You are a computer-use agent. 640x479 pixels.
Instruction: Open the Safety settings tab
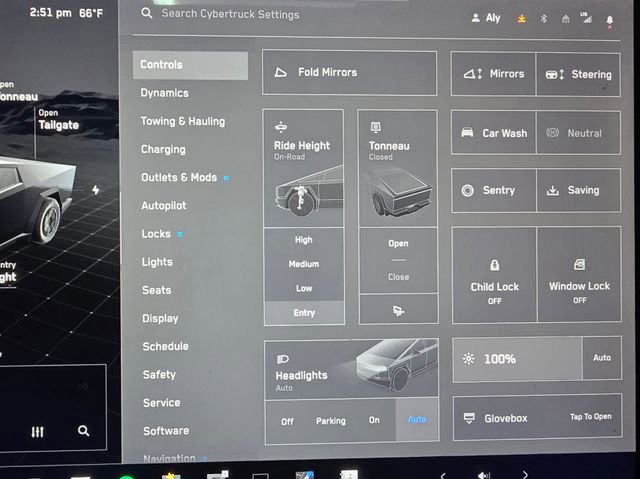pyautogui.click(x=159, y=375)
